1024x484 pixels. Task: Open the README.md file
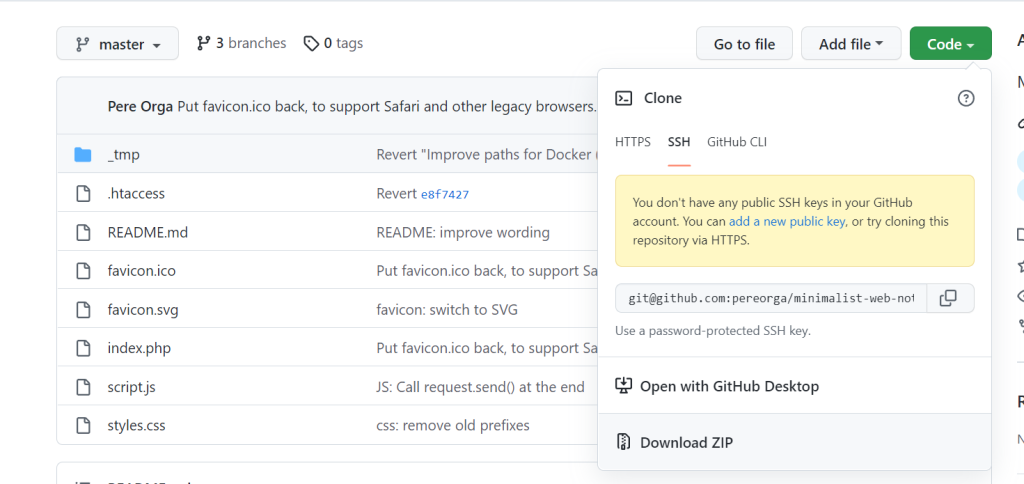coord(147,232)
